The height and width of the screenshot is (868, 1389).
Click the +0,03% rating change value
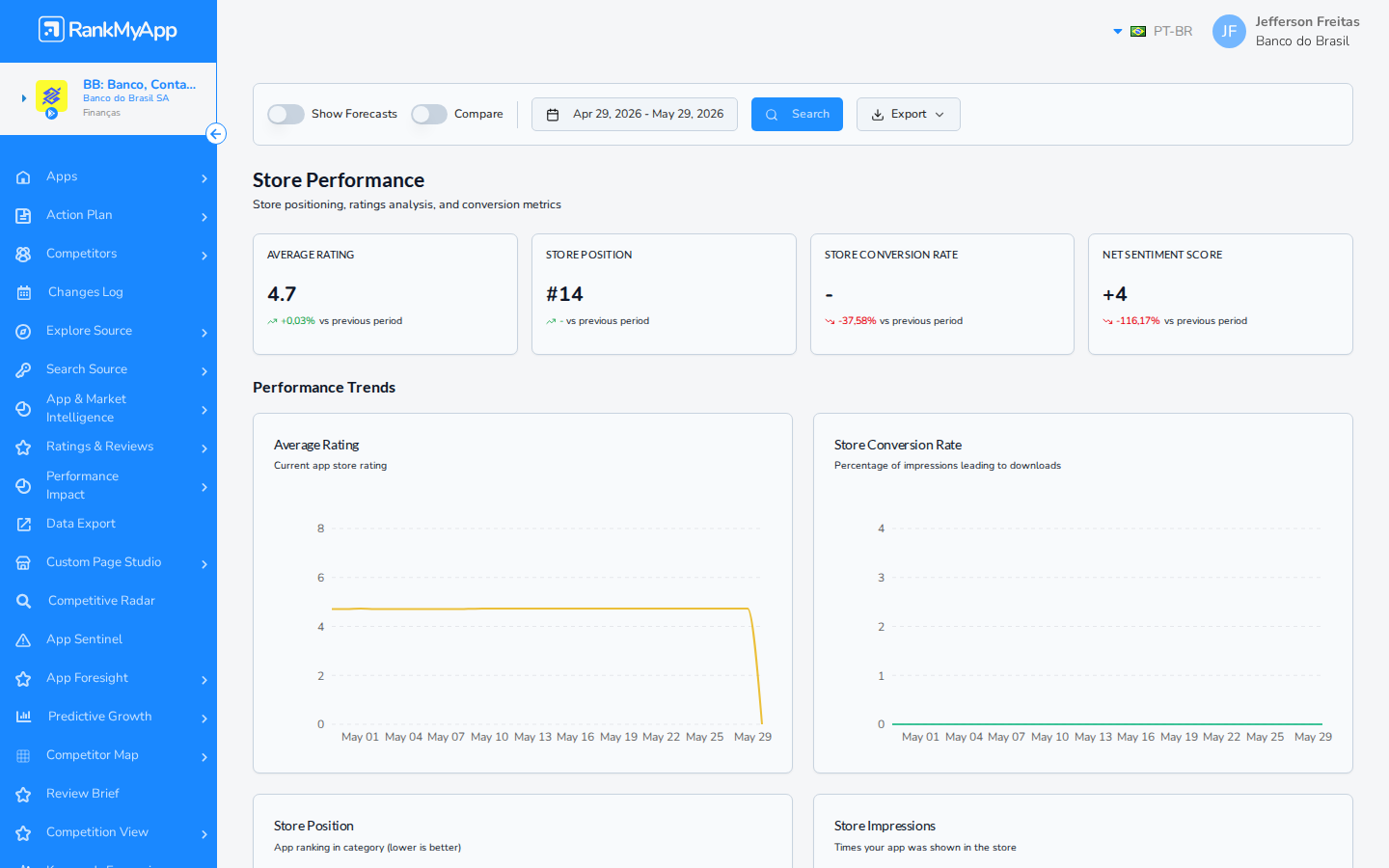coord(298,321)
